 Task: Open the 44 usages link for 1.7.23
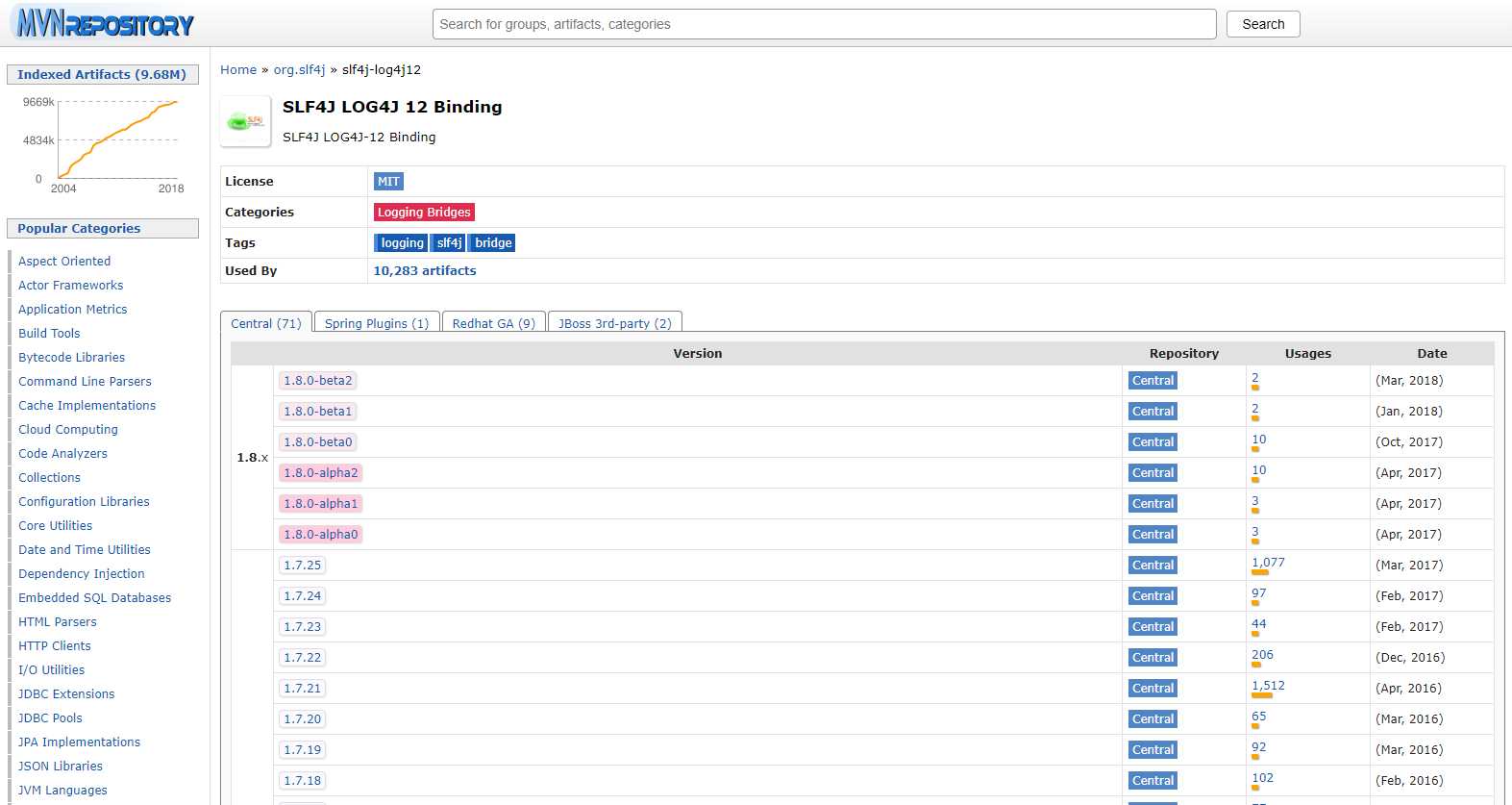point(1258,624)
